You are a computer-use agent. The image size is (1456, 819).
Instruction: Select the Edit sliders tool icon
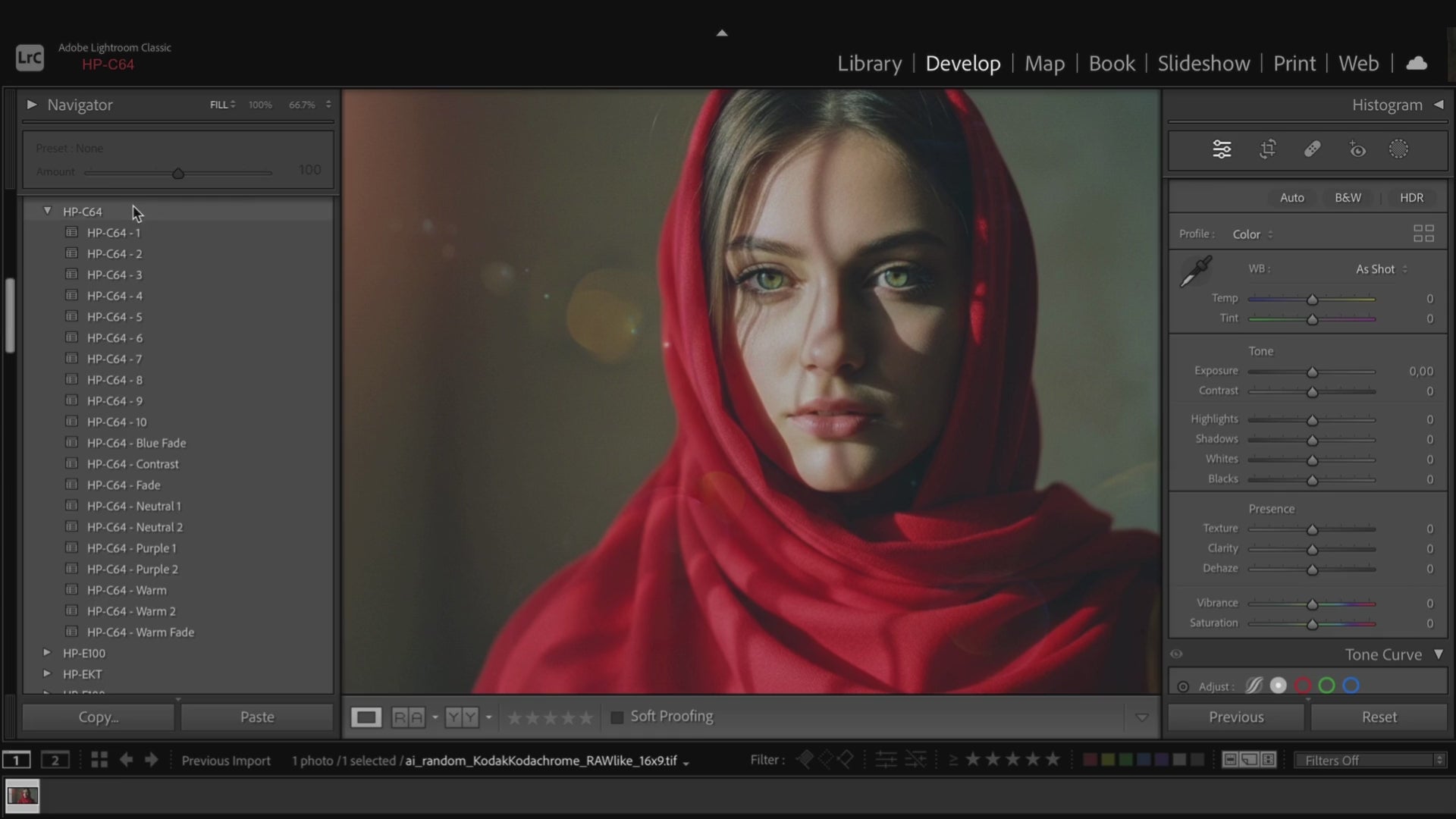1221,149
